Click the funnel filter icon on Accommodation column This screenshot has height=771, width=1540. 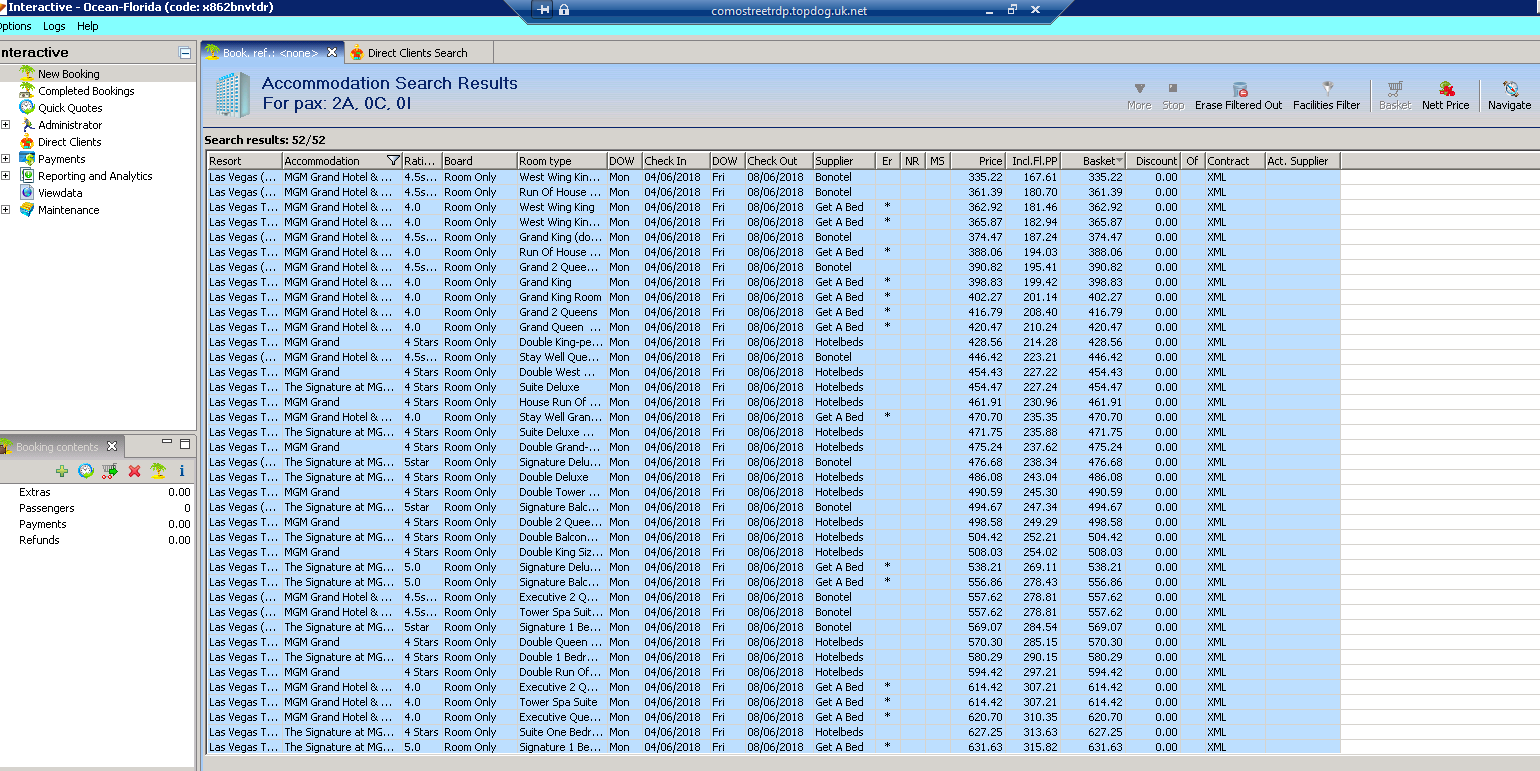pos(393,161)
